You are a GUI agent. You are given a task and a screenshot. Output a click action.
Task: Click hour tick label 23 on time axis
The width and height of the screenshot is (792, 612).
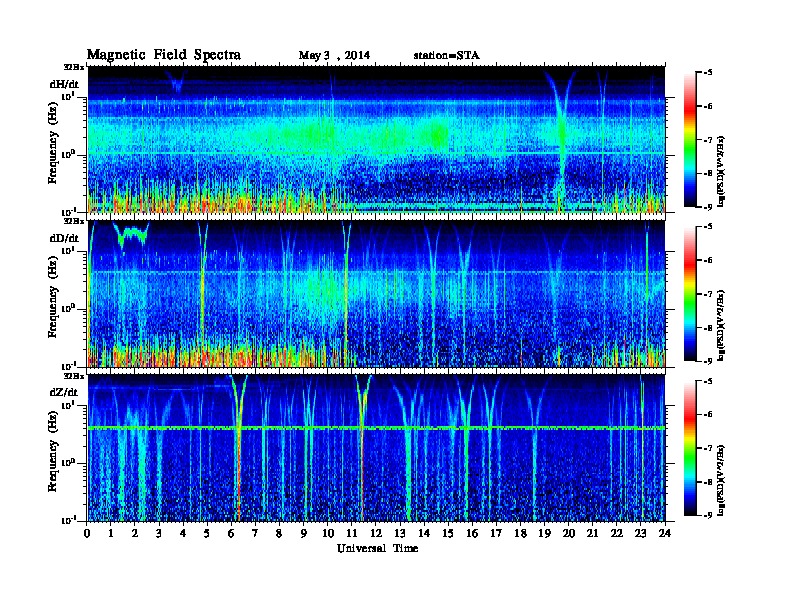click(641, 533)
